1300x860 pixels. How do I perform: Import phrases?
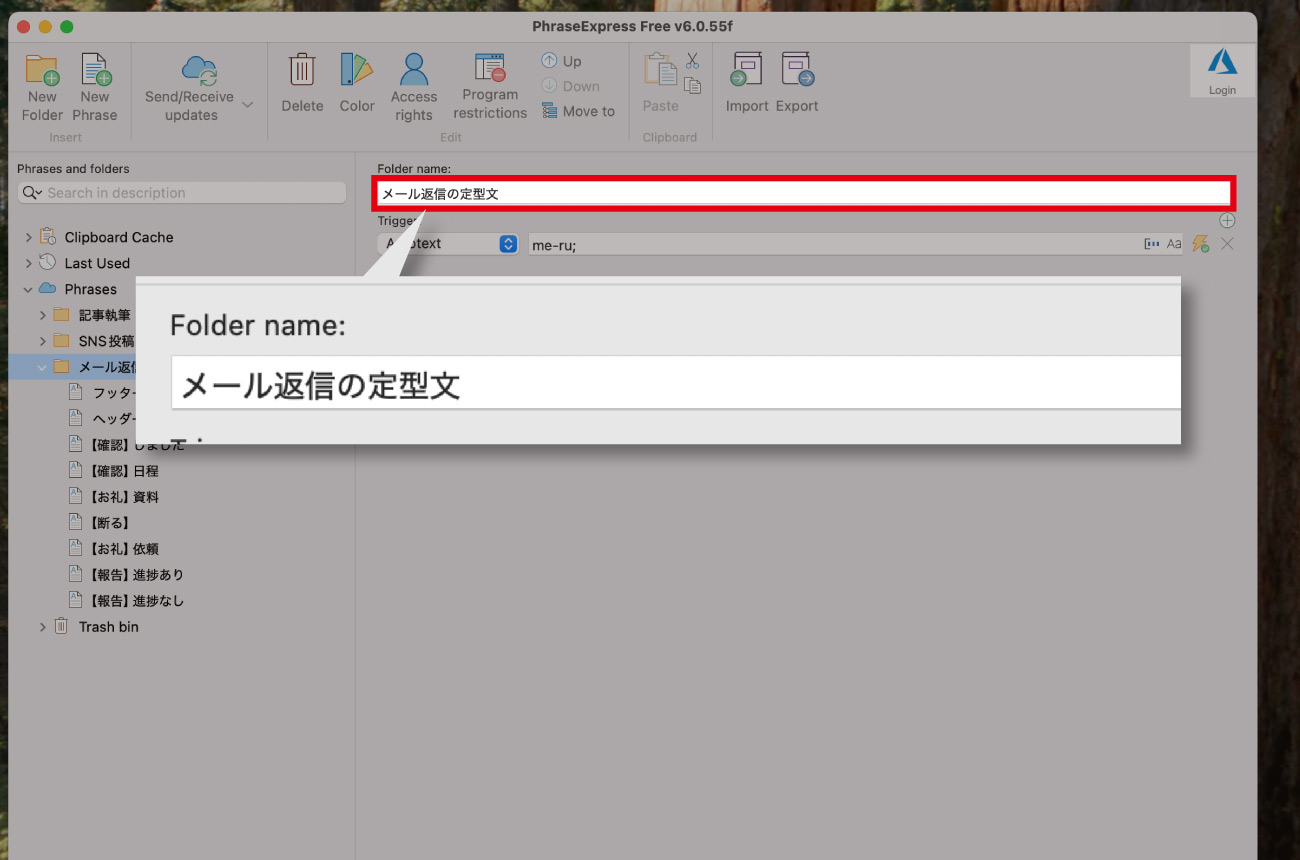click(747, 83)
